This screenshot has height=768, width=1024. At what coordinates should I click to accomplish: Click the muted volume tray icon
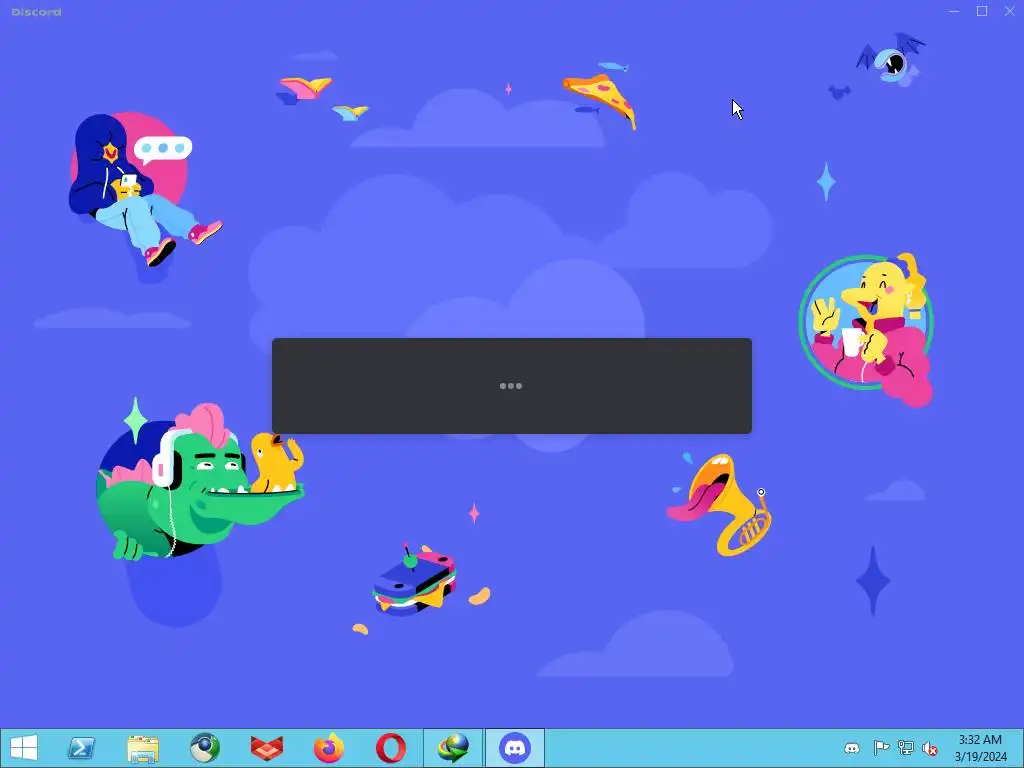click(930, 748)
